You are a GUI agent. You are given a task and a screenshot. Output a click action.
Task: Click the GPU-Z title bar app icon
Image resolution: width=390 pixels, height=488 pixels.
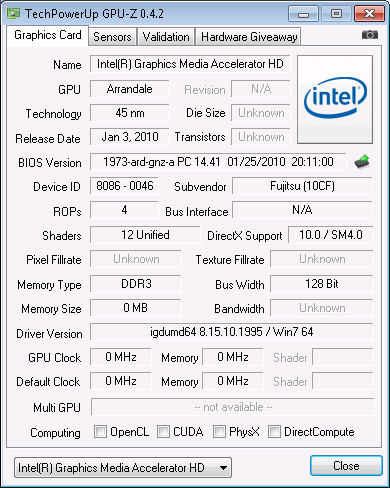tap(14, 14)
